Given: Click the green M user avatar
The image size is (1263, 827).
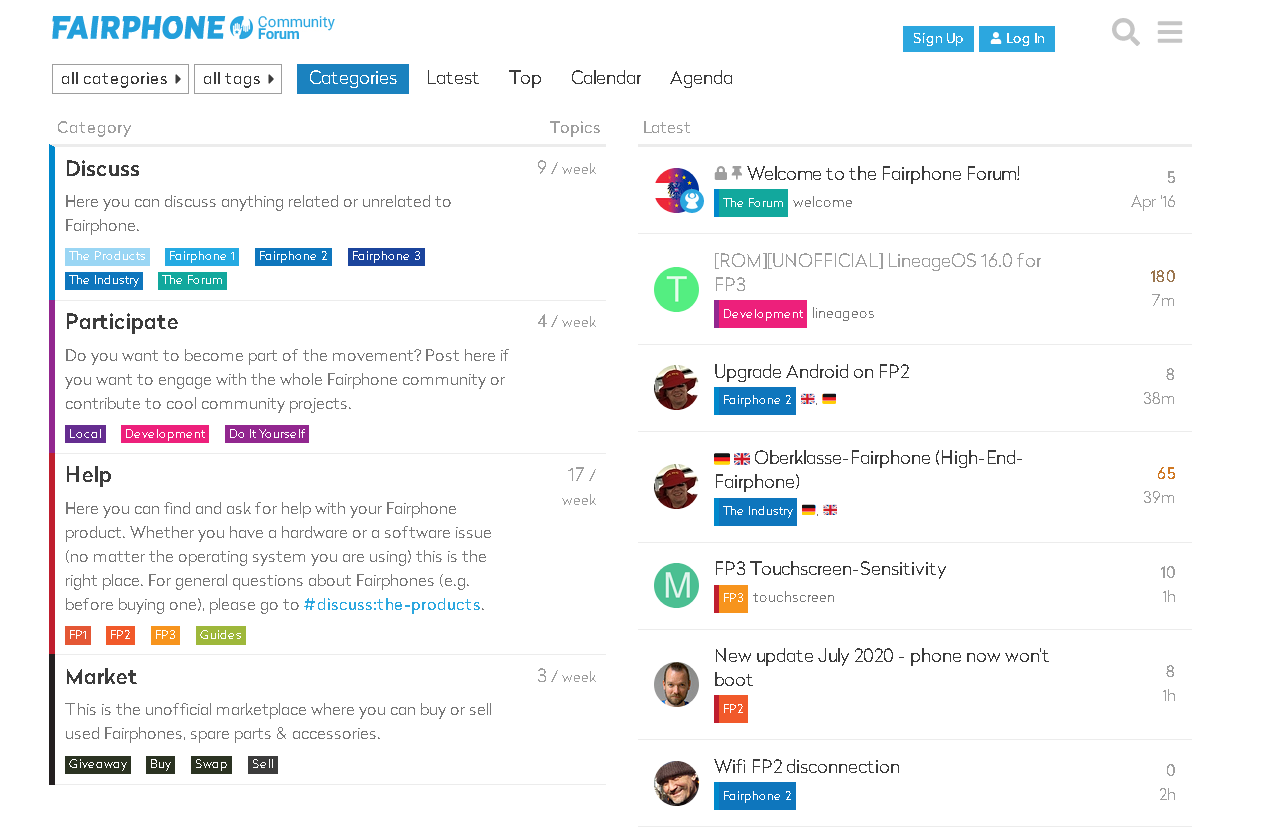Looking at the screenshot, I should pyautogui.click(x=676, y=585).
